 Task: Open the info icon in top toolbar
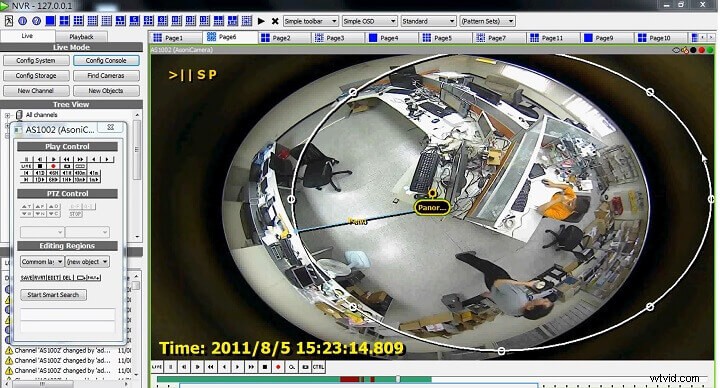(x=22, y=21)
